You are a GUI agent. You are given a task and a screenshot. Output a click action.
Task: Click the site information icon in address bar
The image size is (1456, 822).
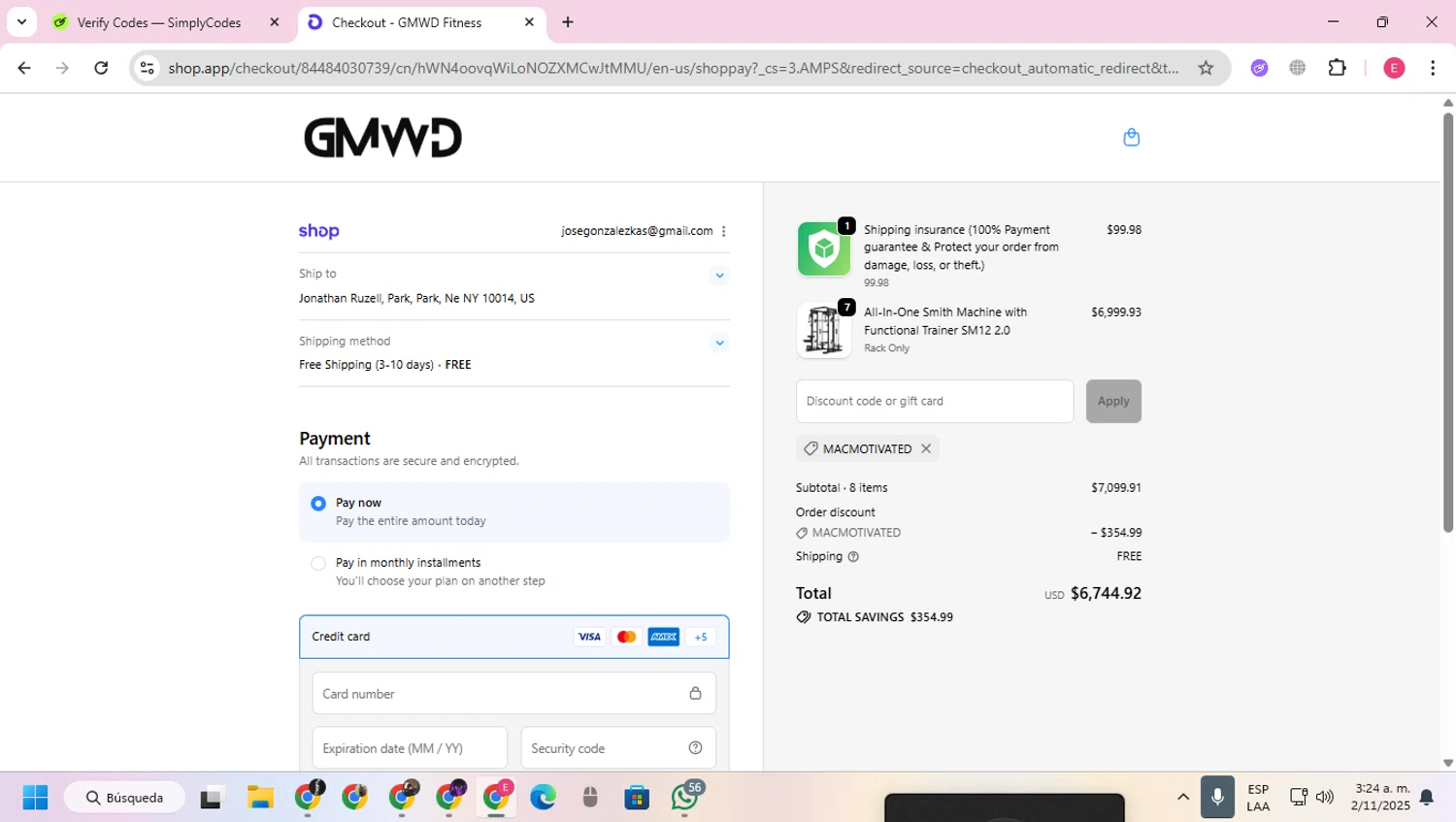148,68
